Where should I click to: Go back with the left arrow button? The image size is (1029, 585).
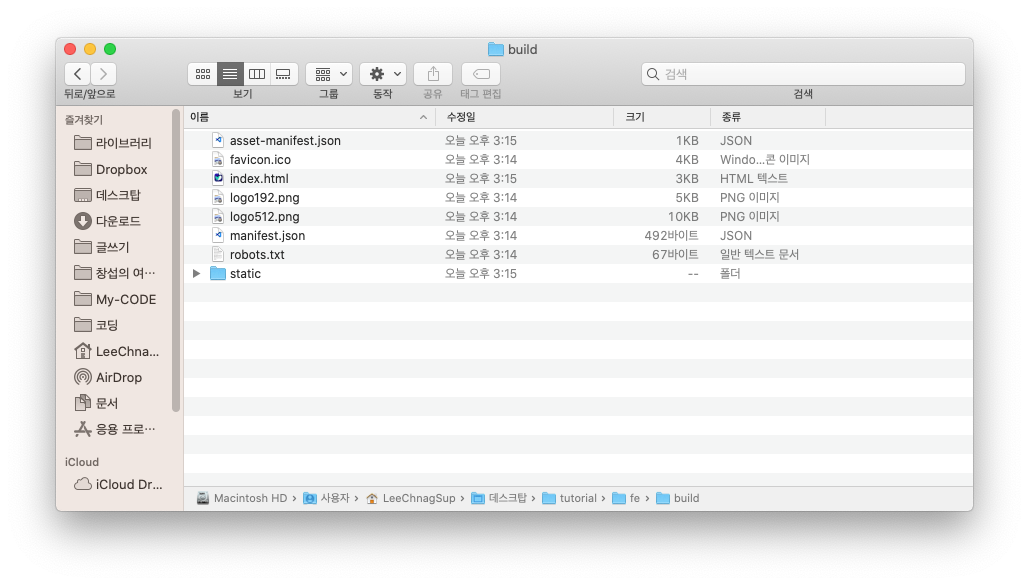pyautogui.click(x=77, y=74)
